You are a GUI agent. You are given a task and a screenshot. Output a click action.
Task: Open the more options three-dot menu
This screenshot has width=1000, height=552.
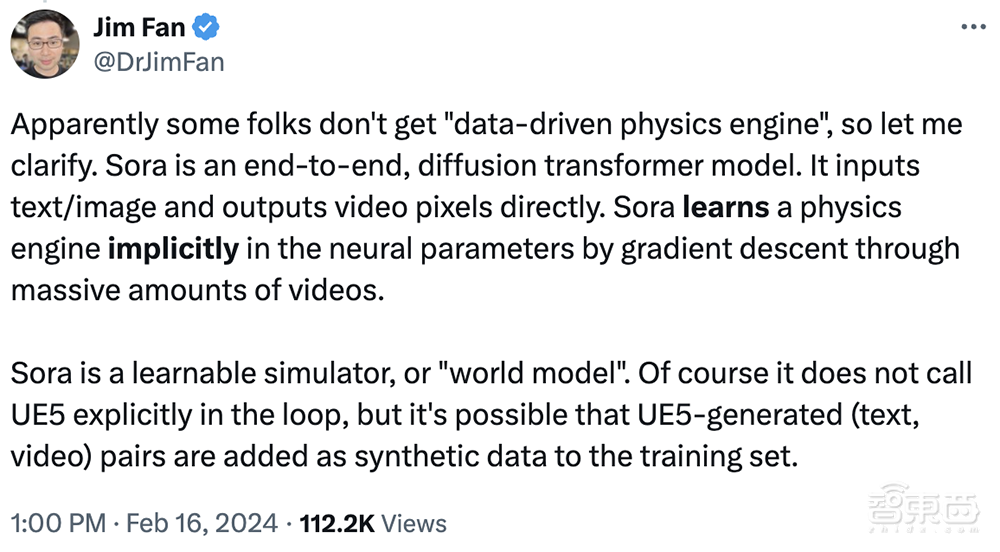(972, 27)
